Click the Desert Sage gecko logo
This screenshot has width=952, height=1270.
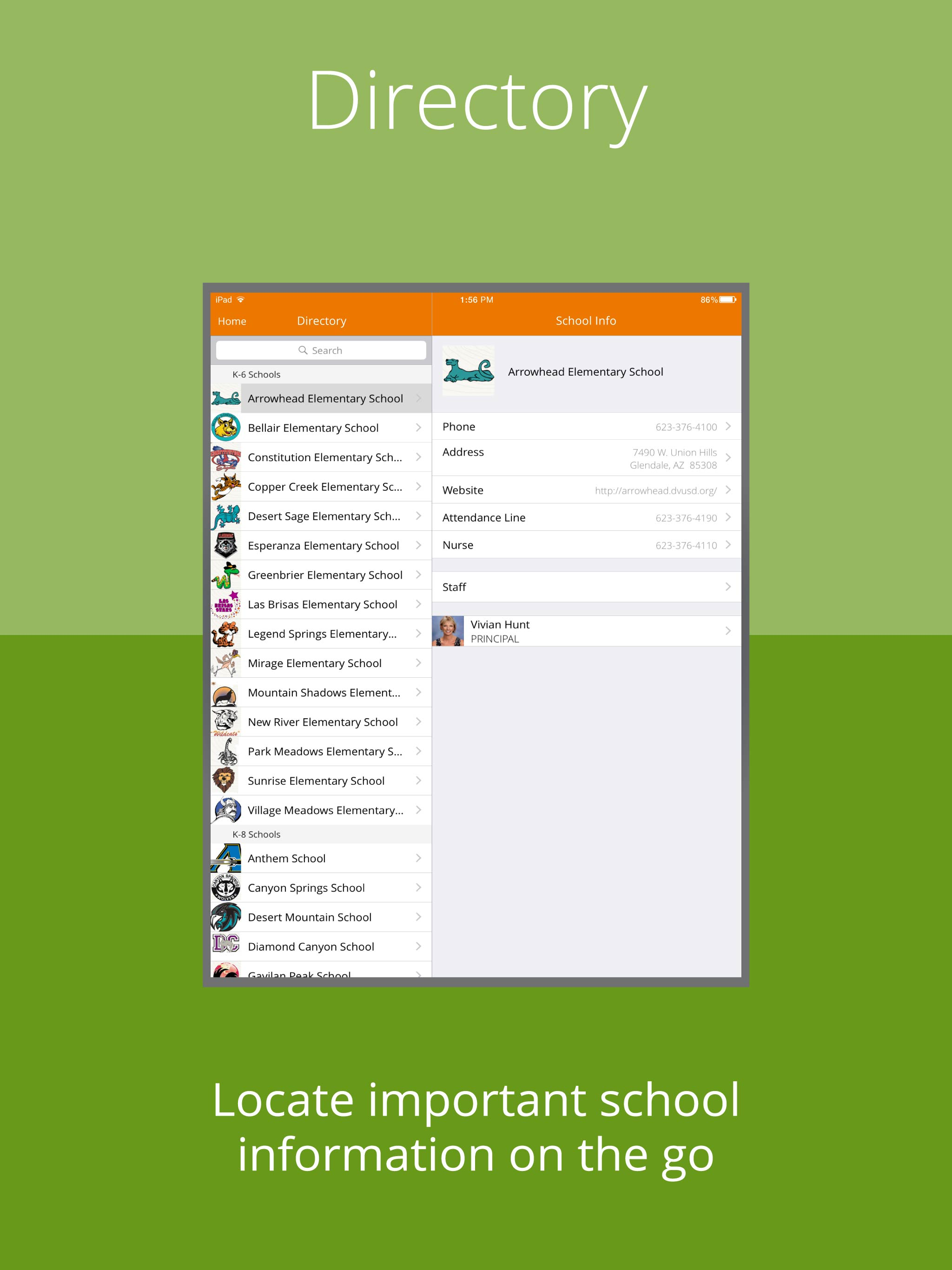click(225, 516)
